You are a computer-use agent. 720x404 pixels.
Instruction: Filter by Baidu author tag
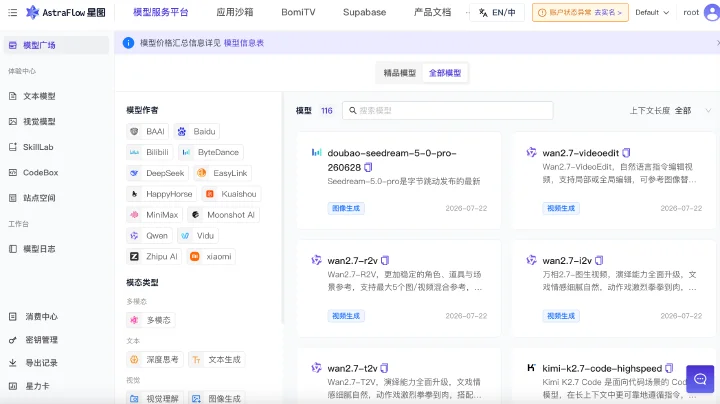[197, 131]
